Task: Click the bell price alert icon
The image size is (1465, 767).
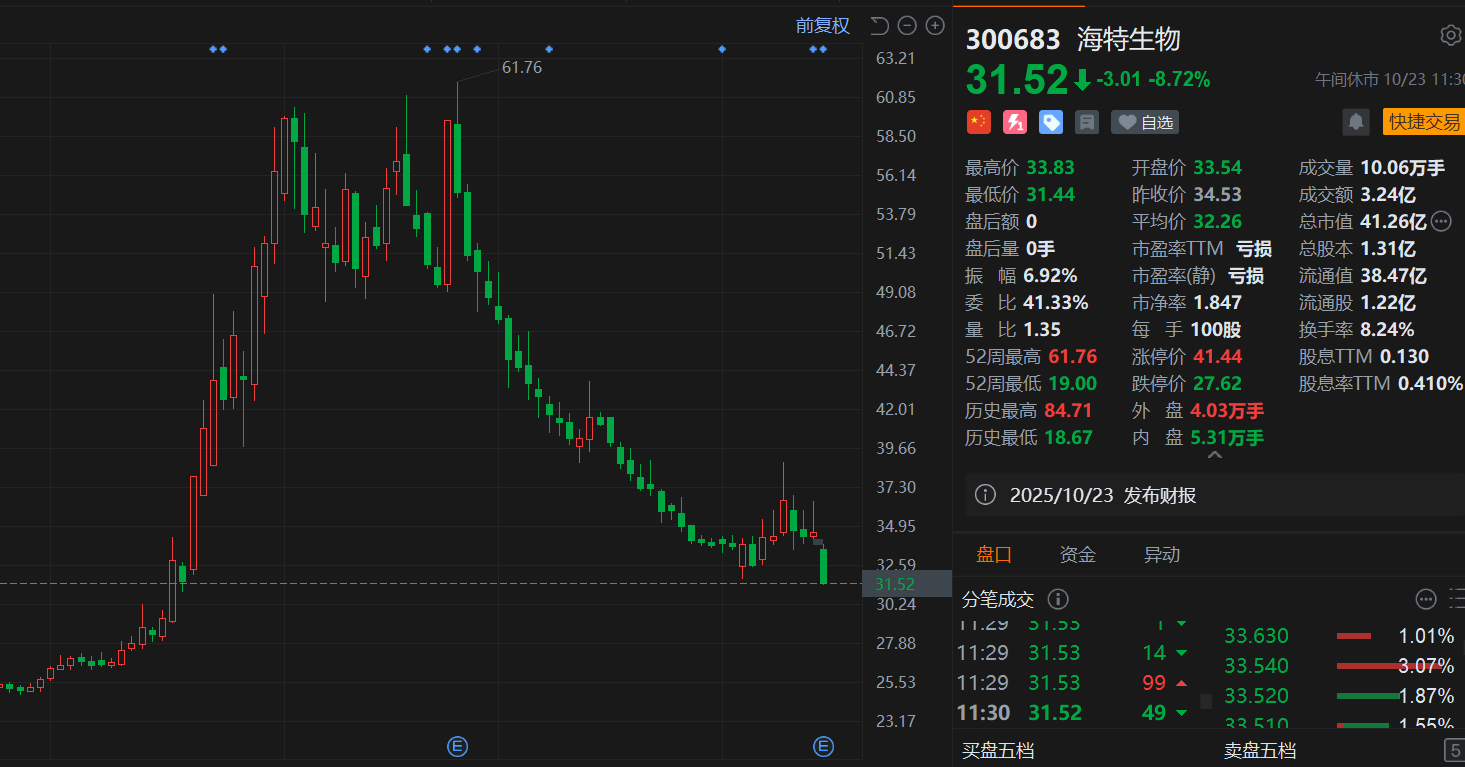Action: (x=1356, y=122)
